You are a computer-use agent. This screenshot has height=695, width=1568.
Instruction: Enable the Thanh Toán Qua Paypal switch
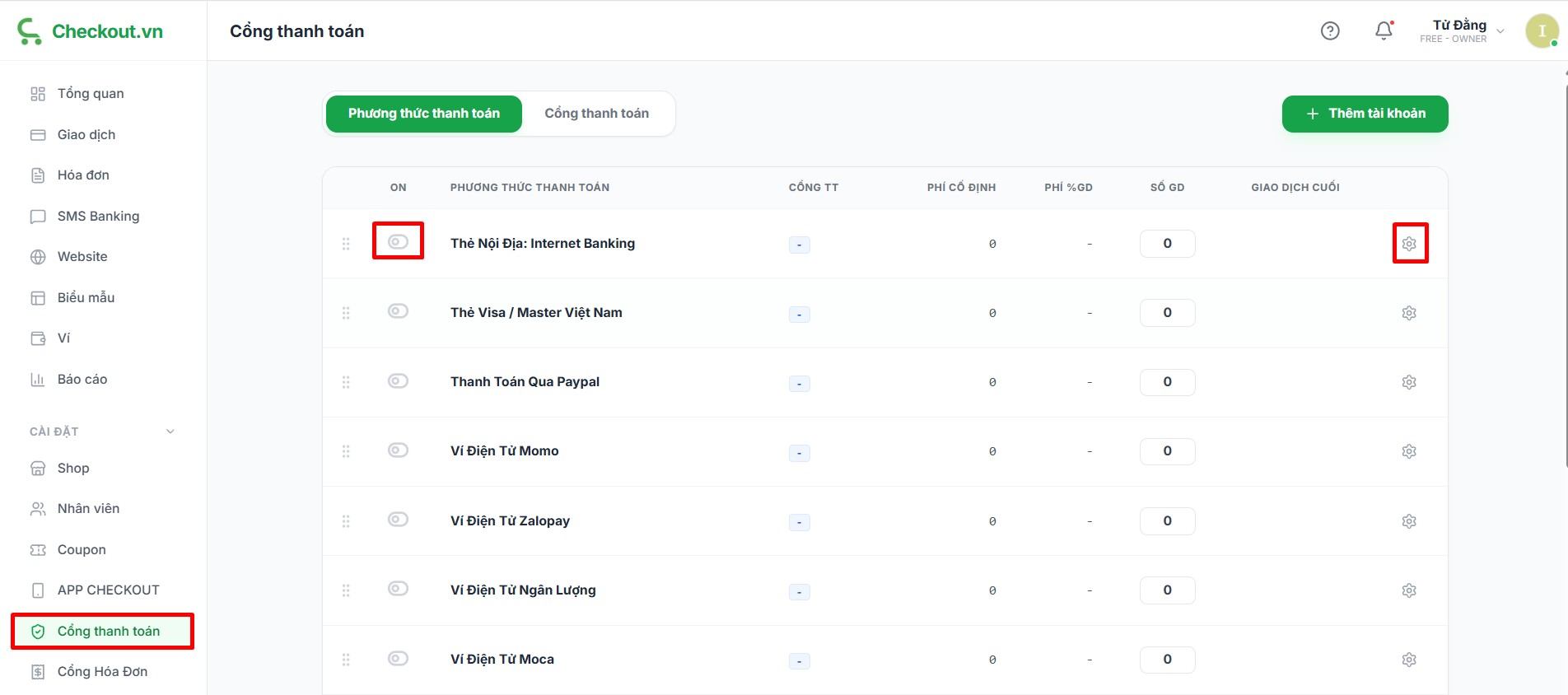click(398, 381)
